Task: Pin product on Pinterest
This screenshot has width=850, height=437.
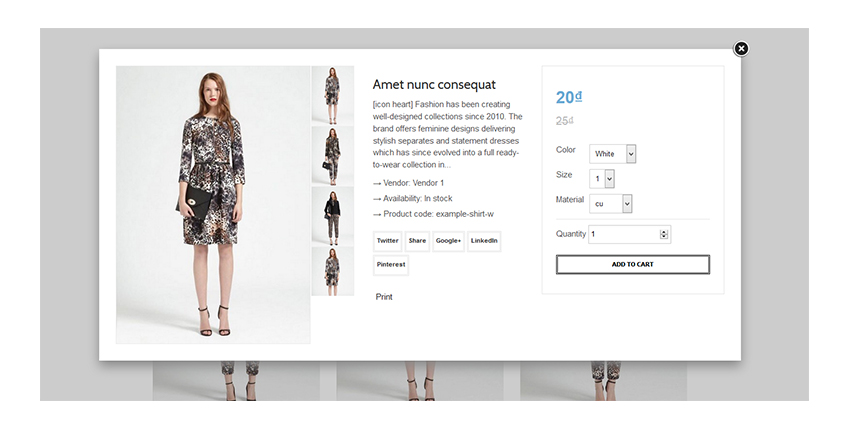Action: click(391, 265)
